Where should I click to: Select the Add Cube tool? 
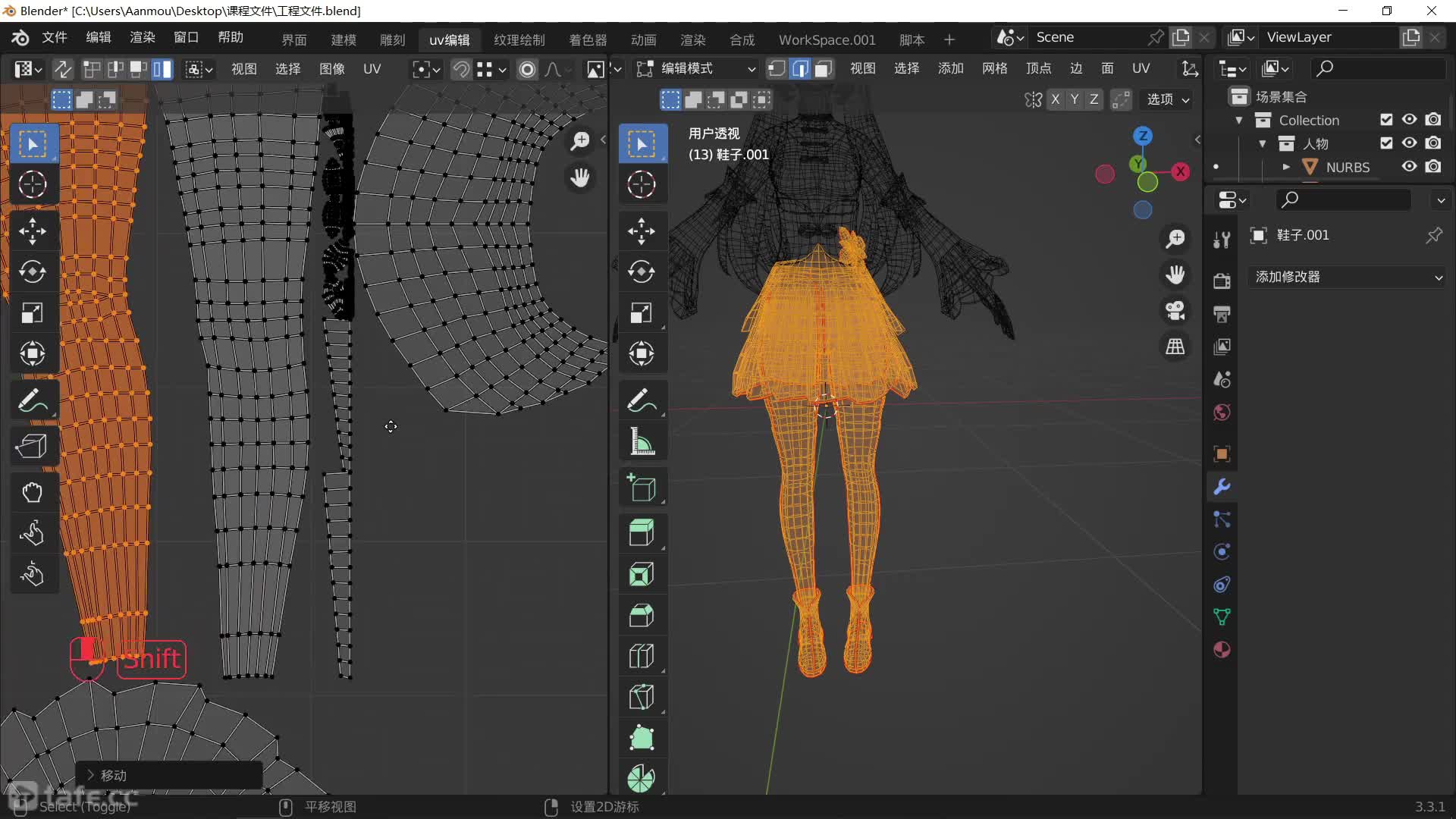point(642,488)
